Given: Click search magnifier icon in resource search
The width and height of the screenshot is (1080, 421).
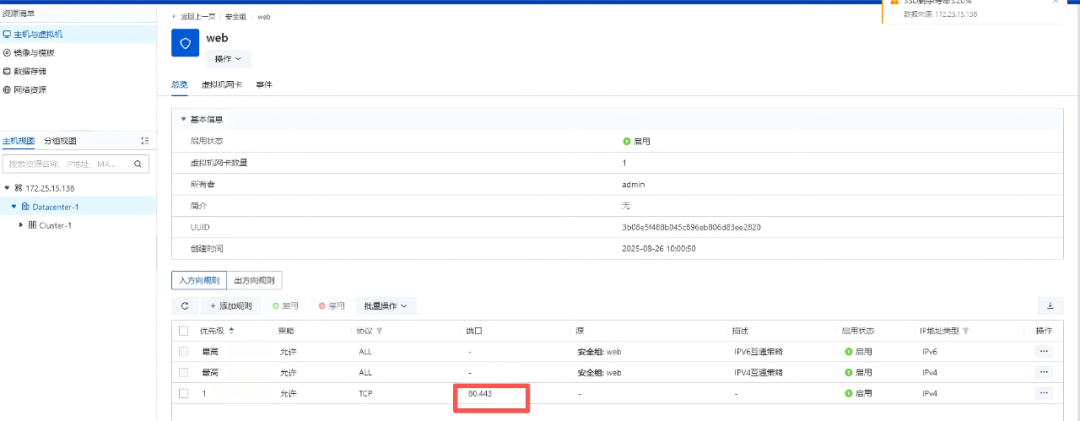Looking at the screenshot, I should [x=138, y=165].
